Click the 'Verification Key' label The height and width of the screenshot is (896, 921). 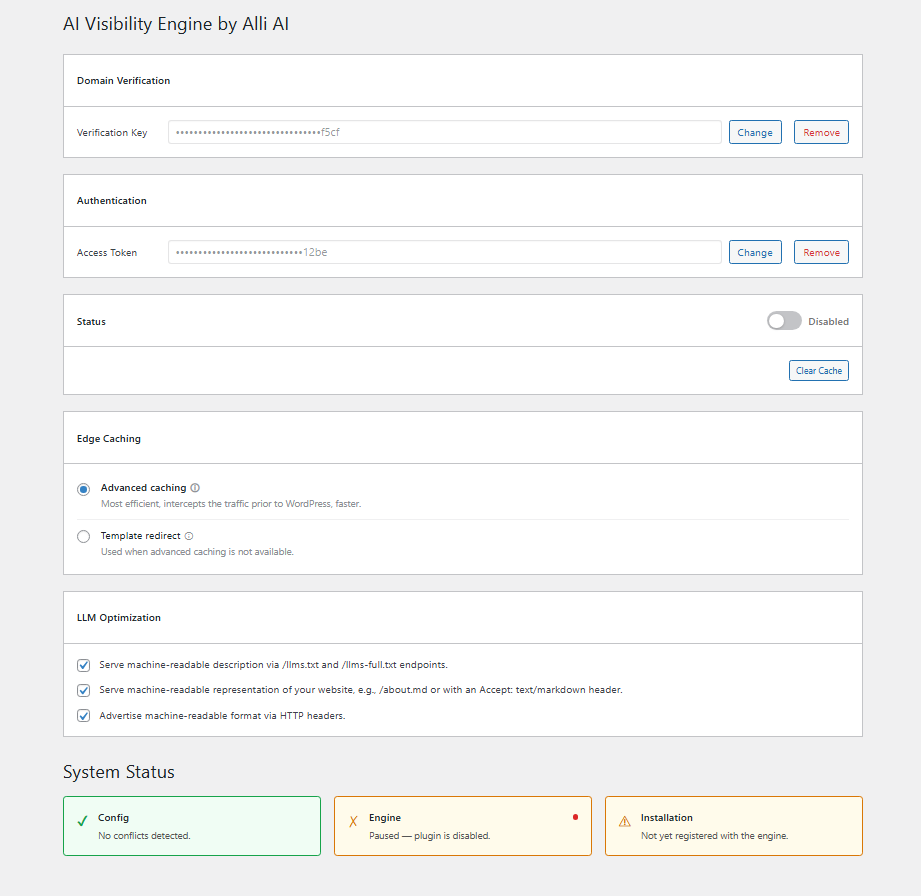pos(112,133)
